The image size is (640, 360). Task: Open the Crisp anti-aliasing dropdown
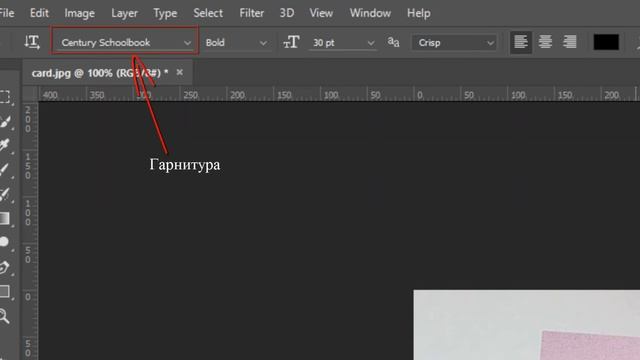454,42
